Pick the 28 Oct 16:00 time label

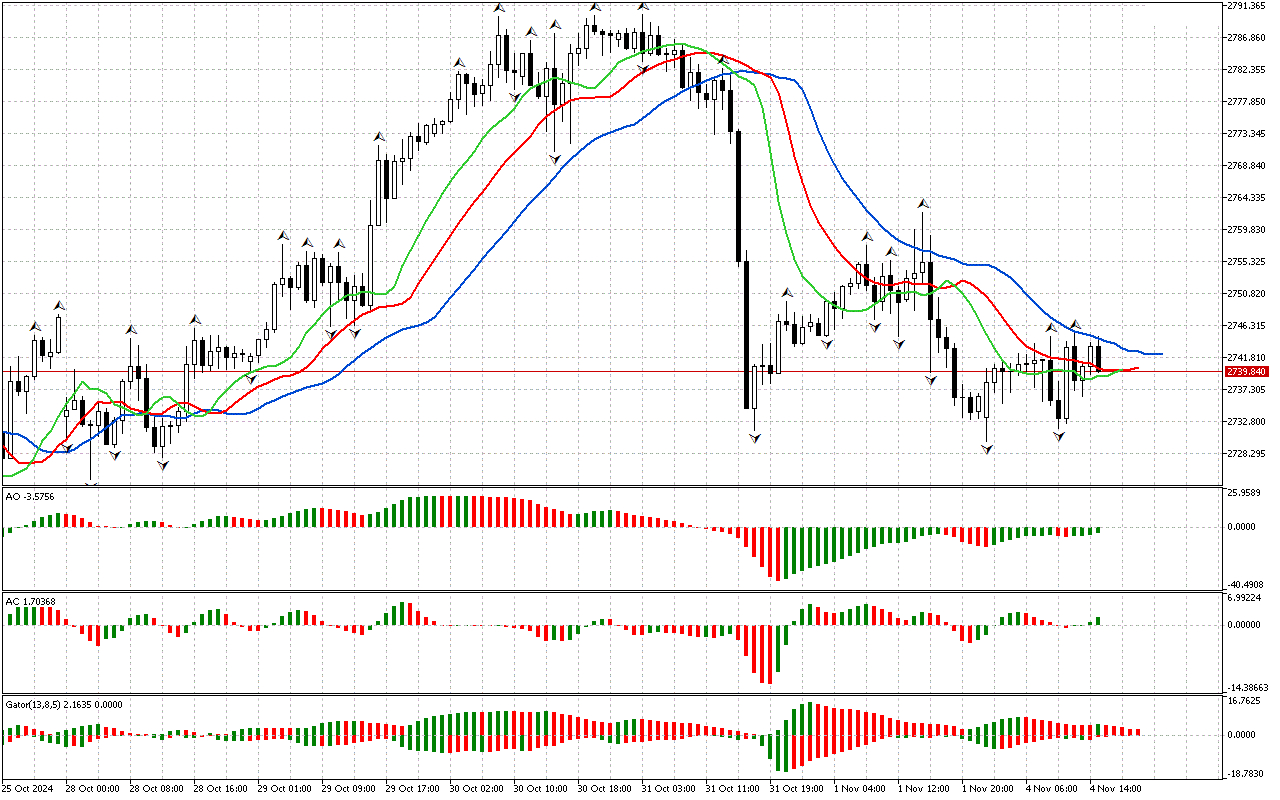[221, 789]
